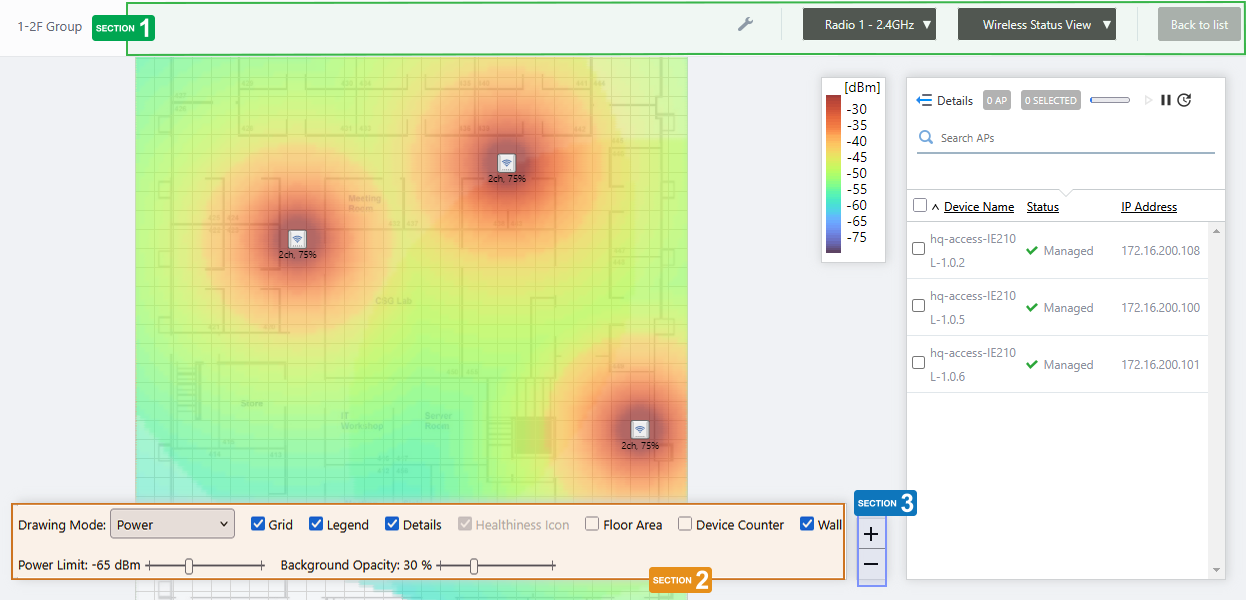1246x600 pixels.
Task: Select the bottom right AP icon on map
Action: click(639, 429)
